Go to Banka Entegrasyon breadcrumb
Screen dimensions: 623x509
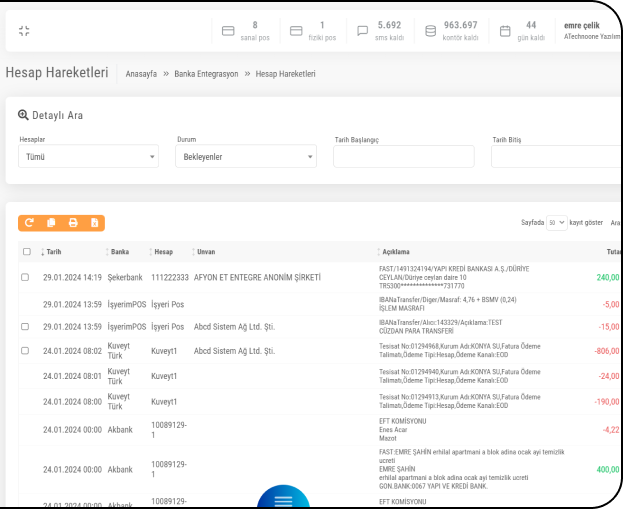point(206,74)
